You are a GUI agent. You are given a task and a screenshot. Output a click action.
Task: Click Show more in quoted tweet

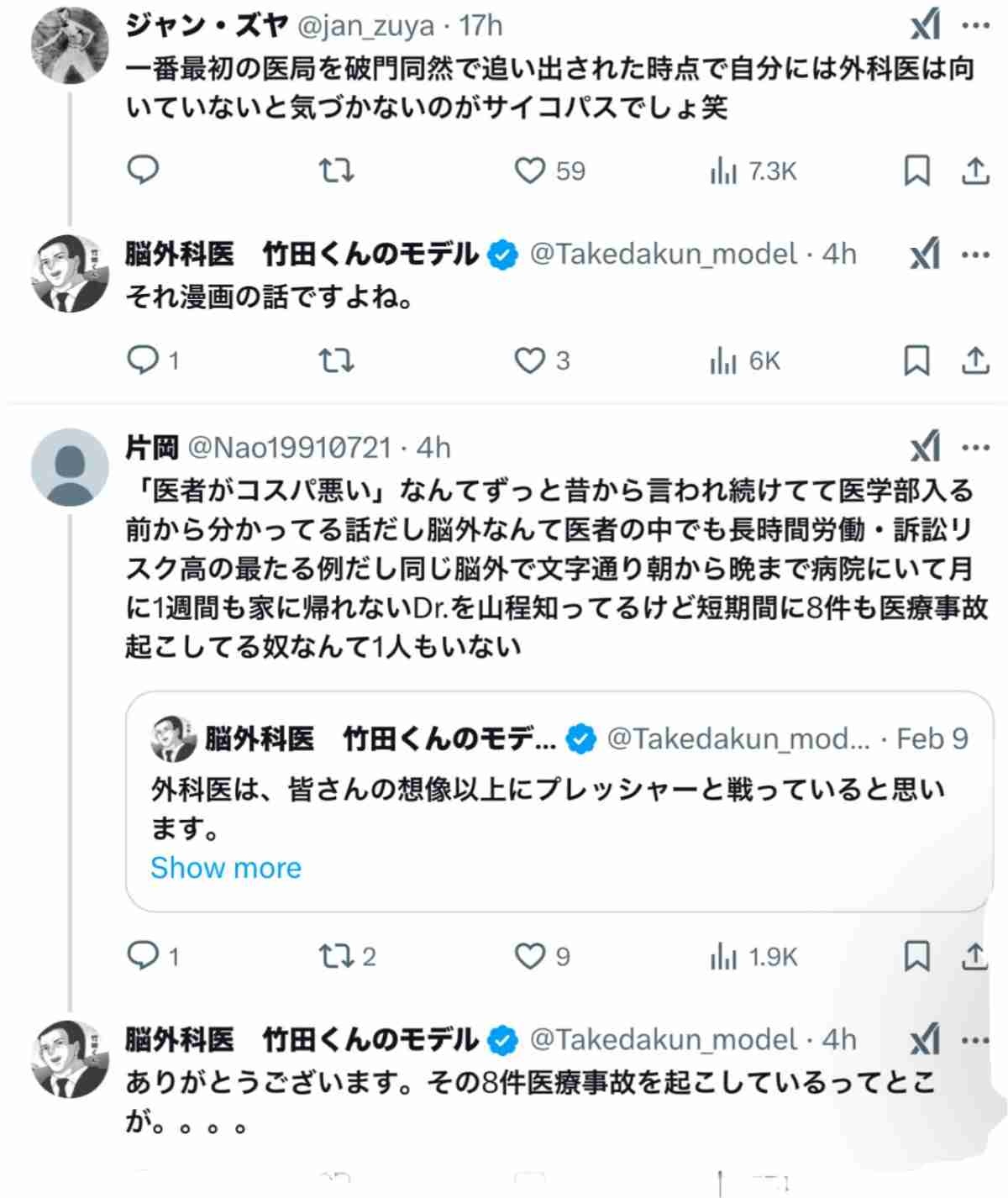(226, 867)
